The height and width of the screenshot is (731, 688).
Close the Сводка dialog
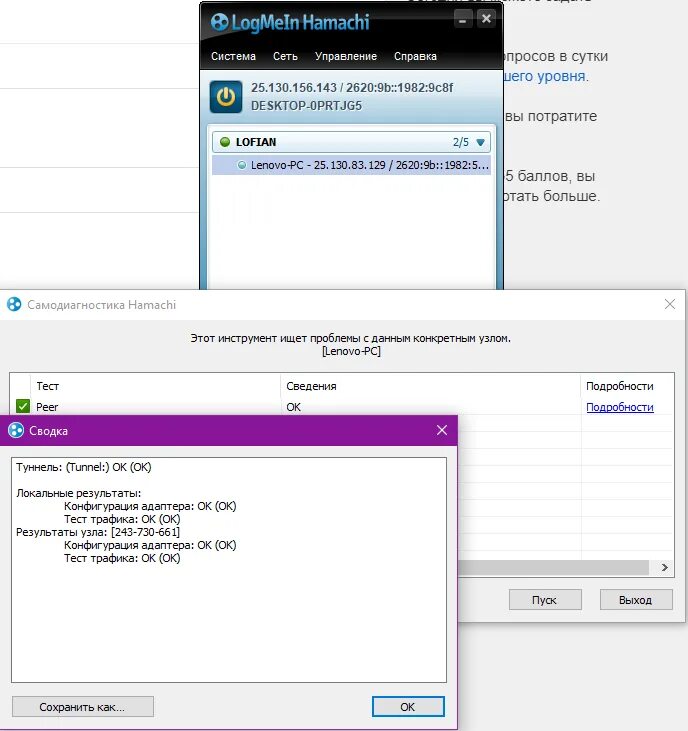click(442, 430)
